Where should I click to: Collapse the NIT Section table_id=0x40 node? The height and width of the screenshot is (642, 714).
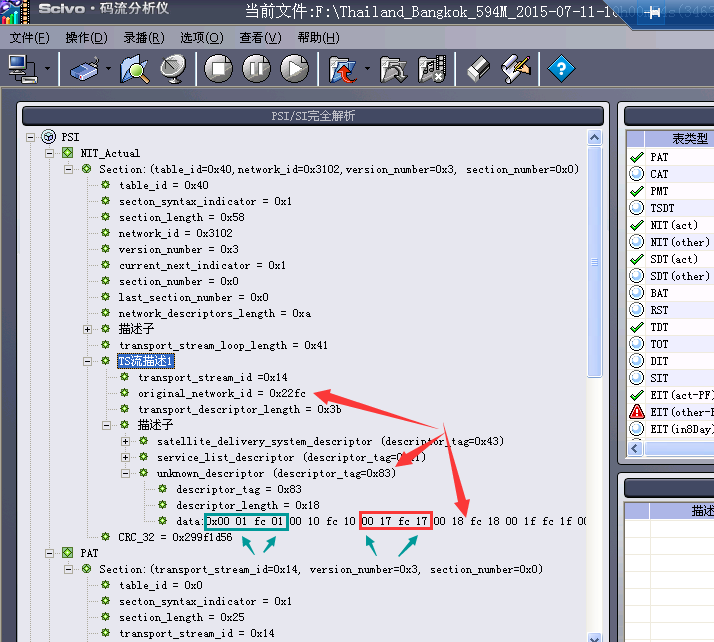pyautogui.click(x=68, y=169)
